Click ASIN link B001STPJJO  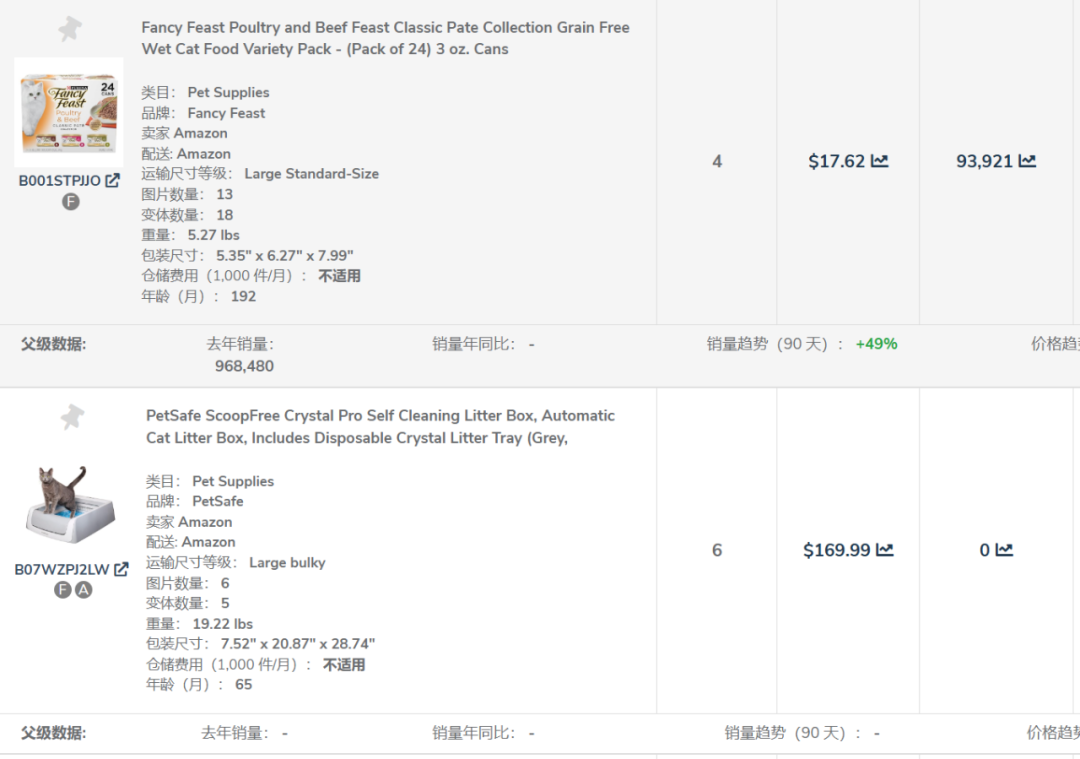[x=59, y=181]
